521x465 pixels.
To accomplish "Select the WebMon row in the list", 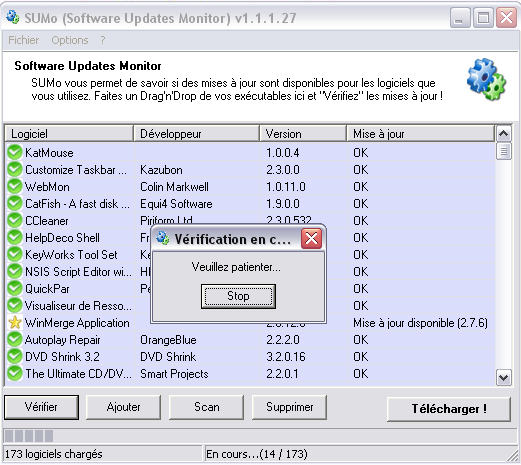I will tap(251, 187).
